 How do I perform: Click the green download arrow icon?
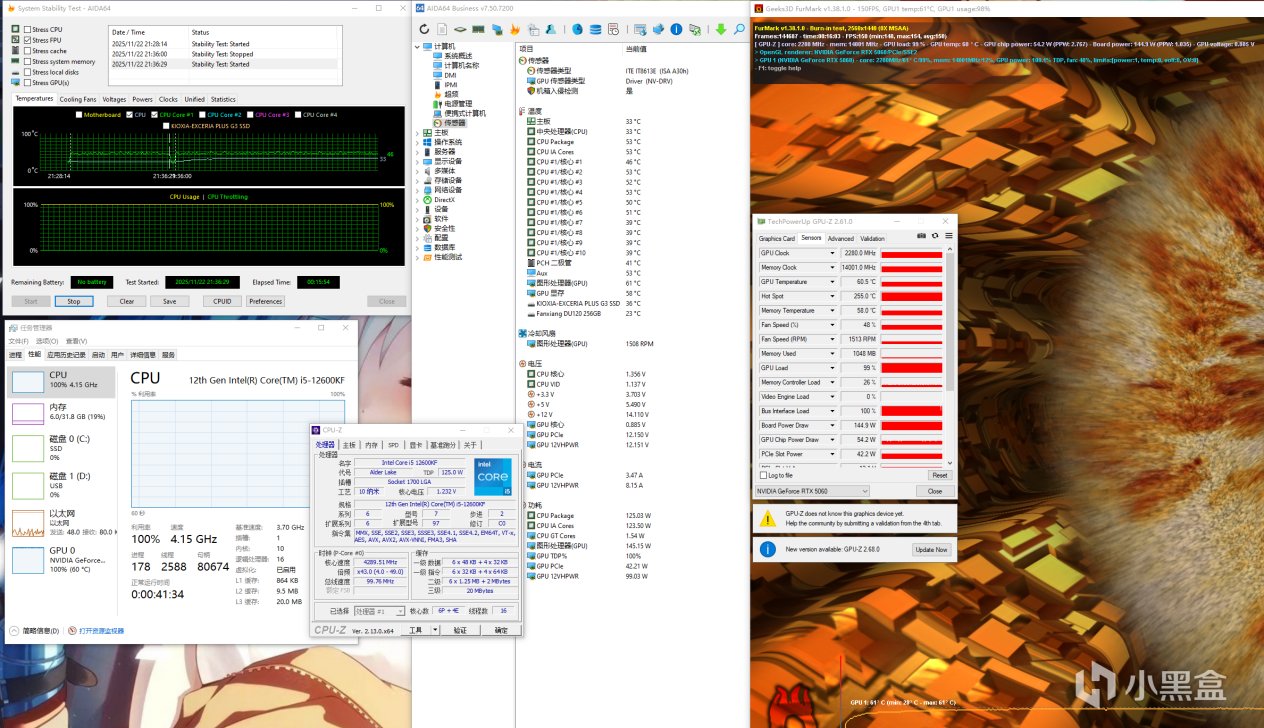point(720,30)
